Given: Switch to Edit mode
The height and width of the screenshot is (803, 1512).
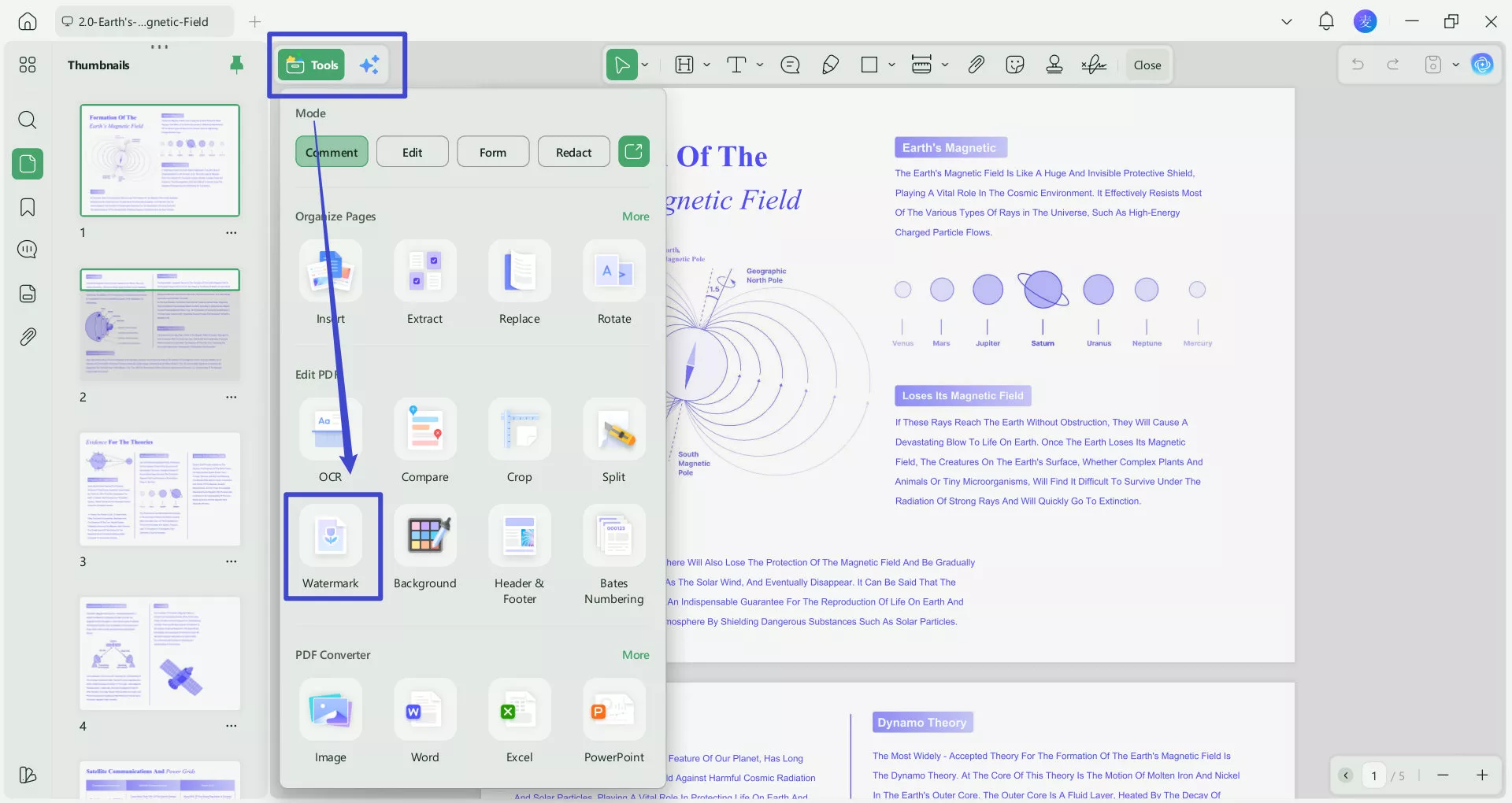Looking at the screenshot, I should (x=413, y=152).
